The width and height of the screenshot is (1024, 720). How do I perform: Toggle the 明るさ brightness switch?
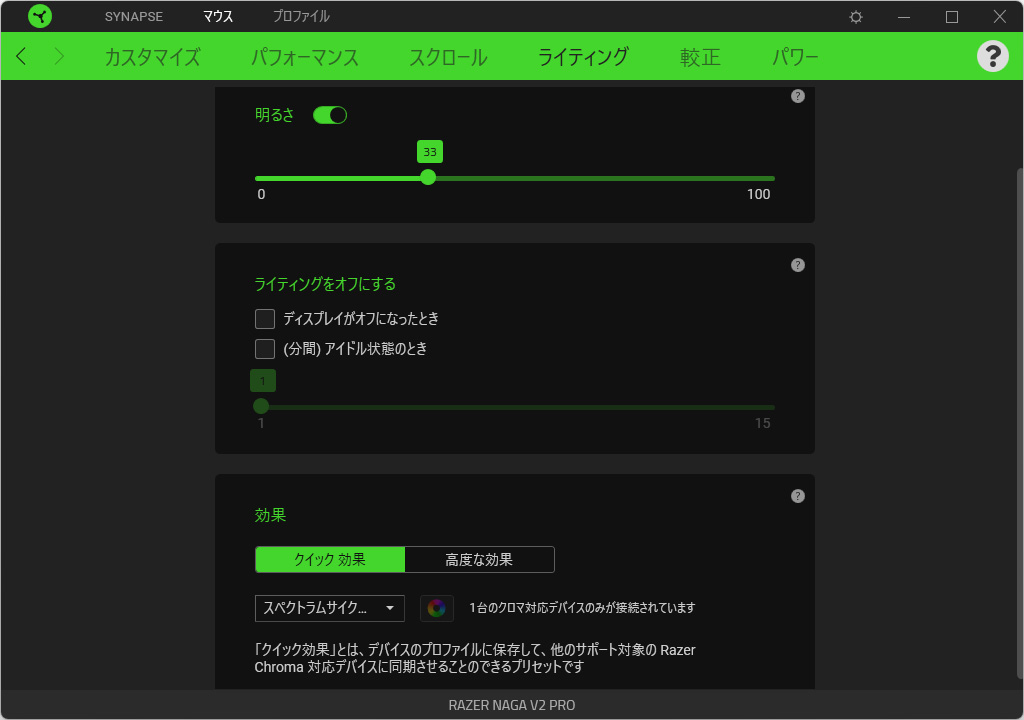[x=330, y=115]
